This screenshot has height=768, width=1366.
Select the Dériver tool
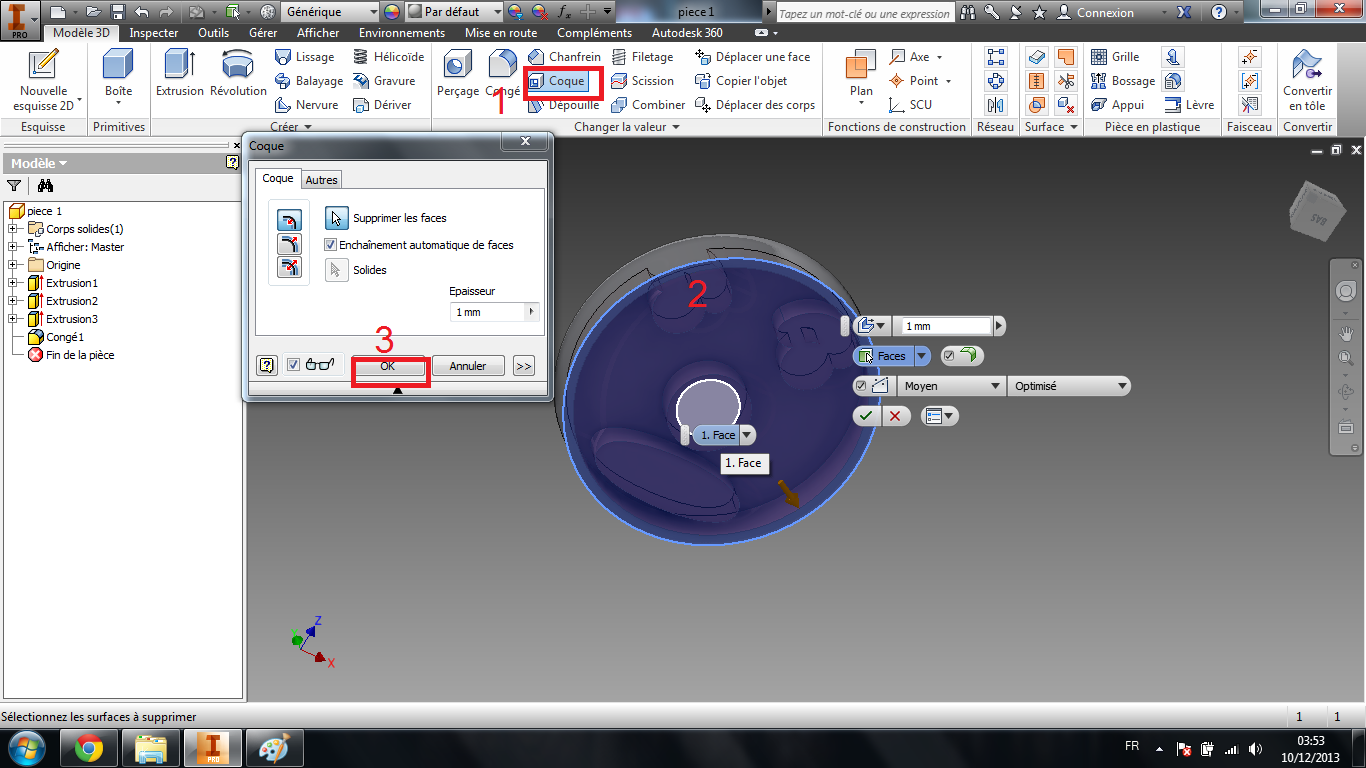click(382, 105)
